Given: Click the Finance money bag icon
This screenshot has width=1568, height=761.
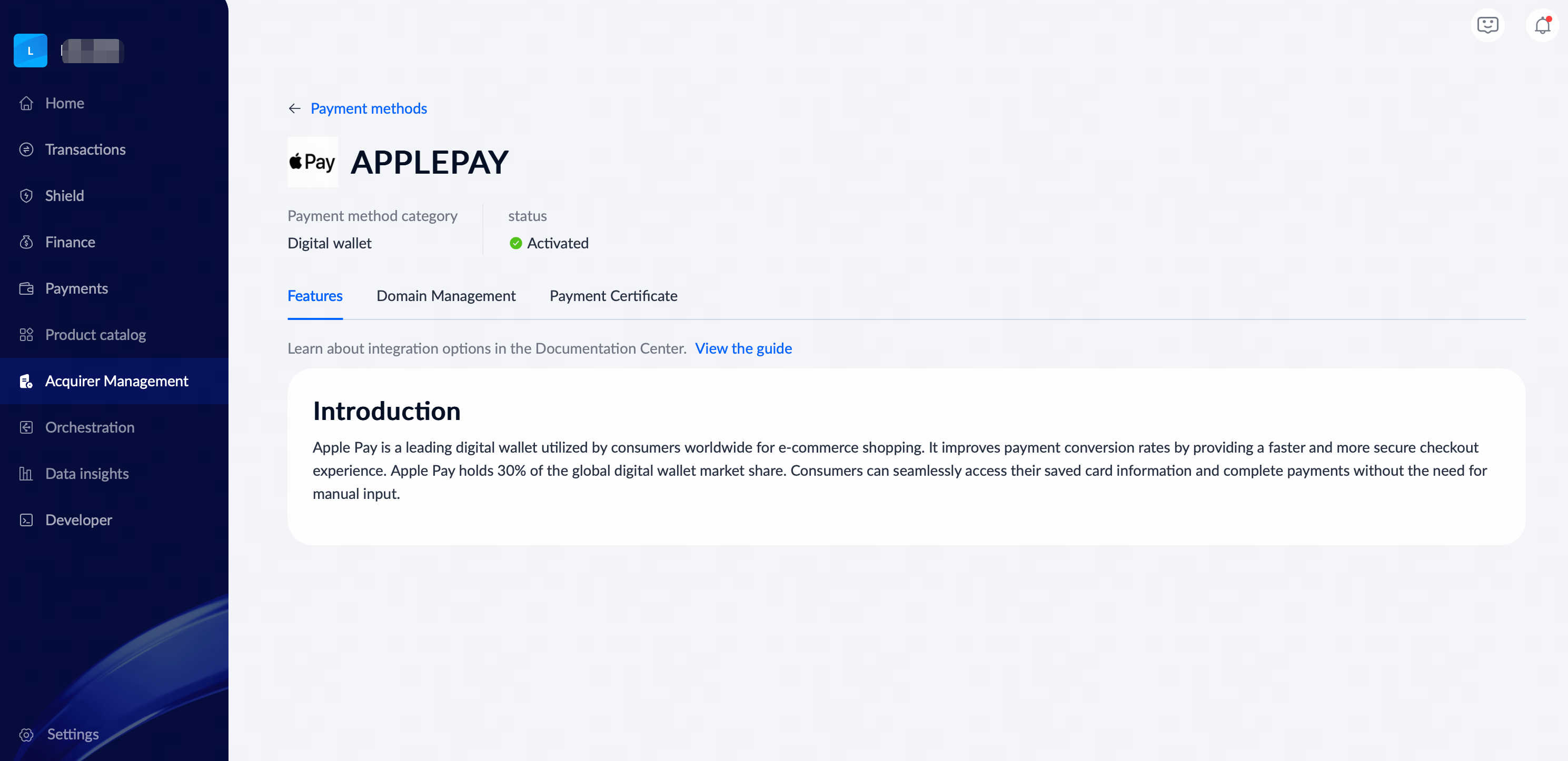Looking at the screenshot, I should click(x=26, y=242).
